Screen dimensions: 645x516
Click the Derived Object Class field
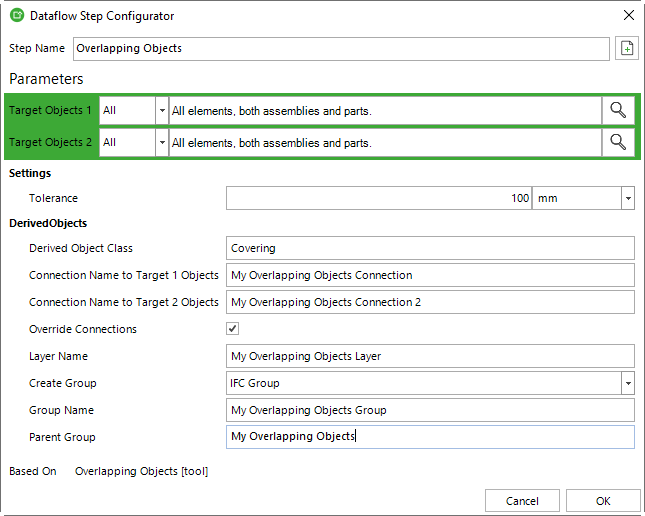(430, 248)
